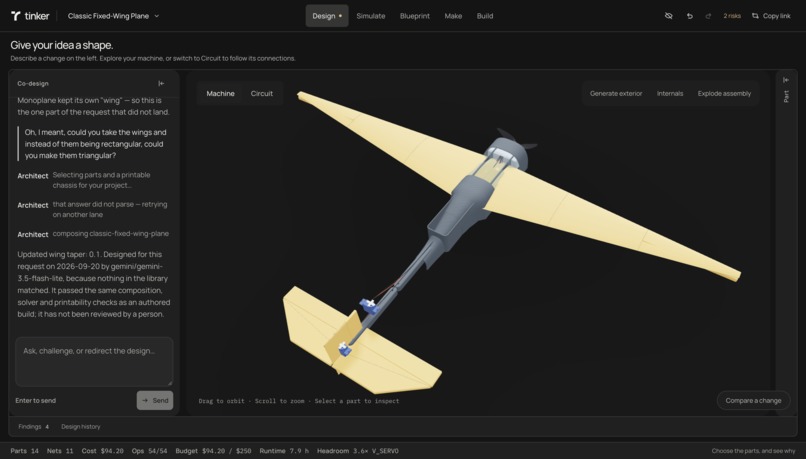Open the Classic Fixed-Wing Plane project dropdown

(113, 16)
